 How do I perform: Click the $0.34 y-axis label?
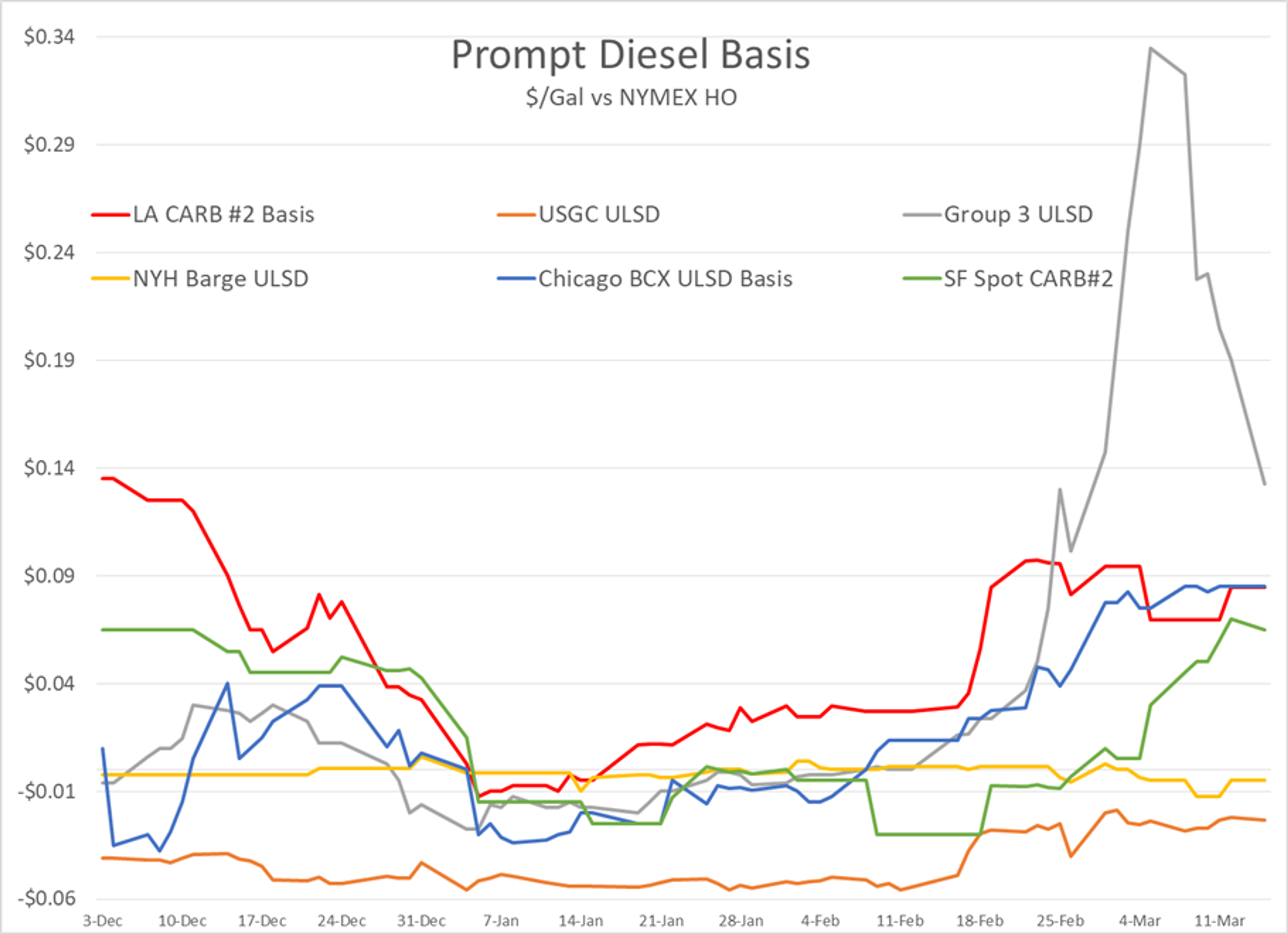(x=49, y=37)
